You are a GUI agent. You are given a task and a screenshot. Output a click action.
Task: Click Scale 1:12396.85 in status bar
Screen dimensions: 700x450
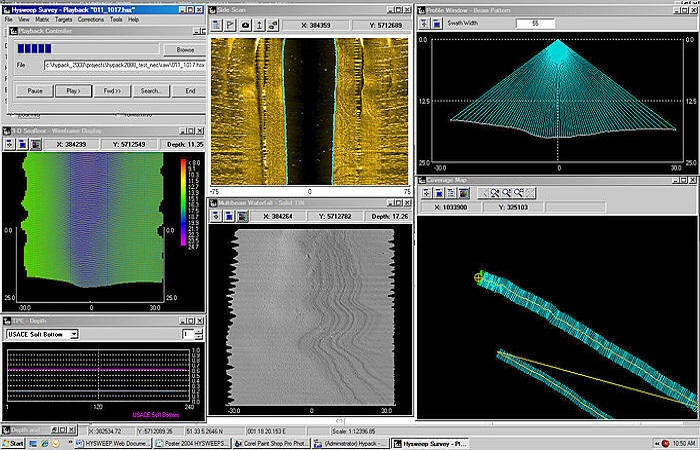354,431
